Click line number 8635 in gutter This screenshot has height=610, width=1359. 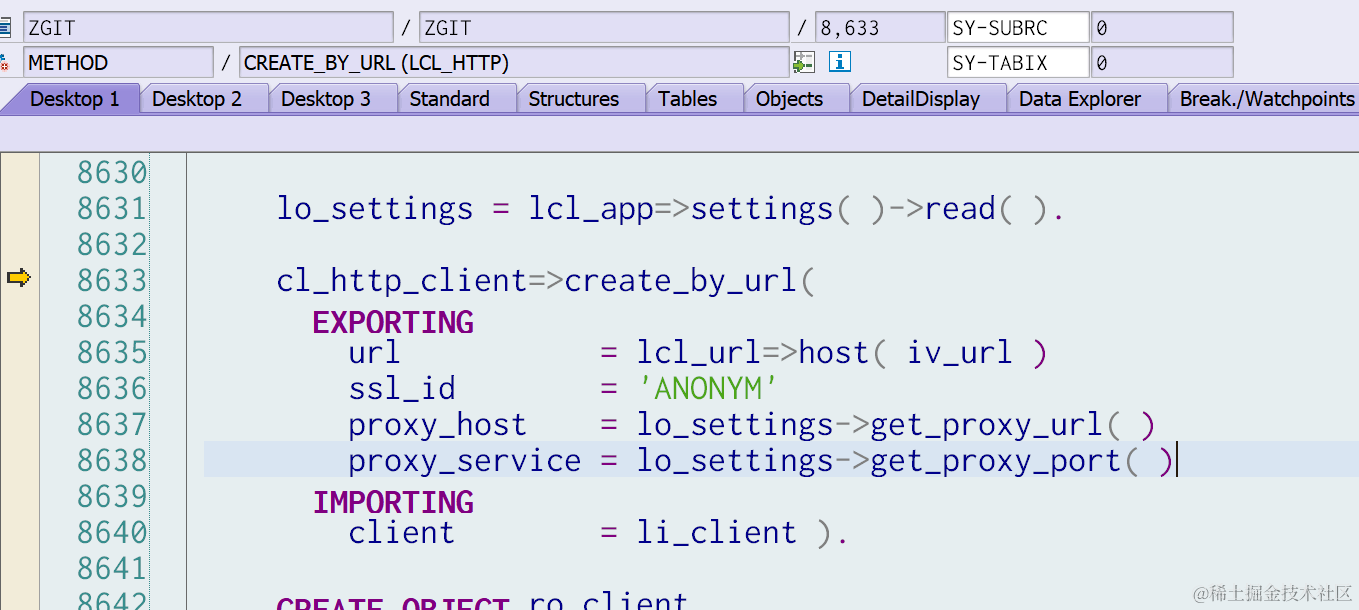point(112,353)
